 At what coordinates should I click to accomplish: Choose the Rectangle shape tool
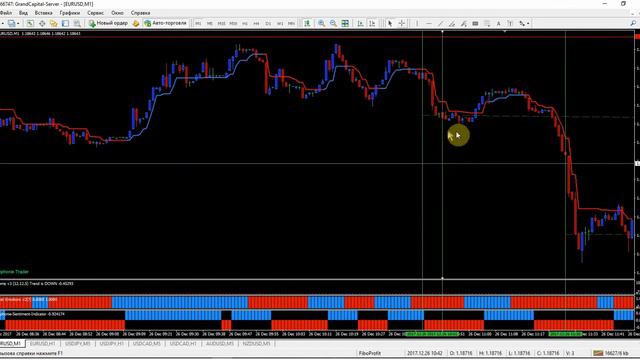[x=475, y=24]
